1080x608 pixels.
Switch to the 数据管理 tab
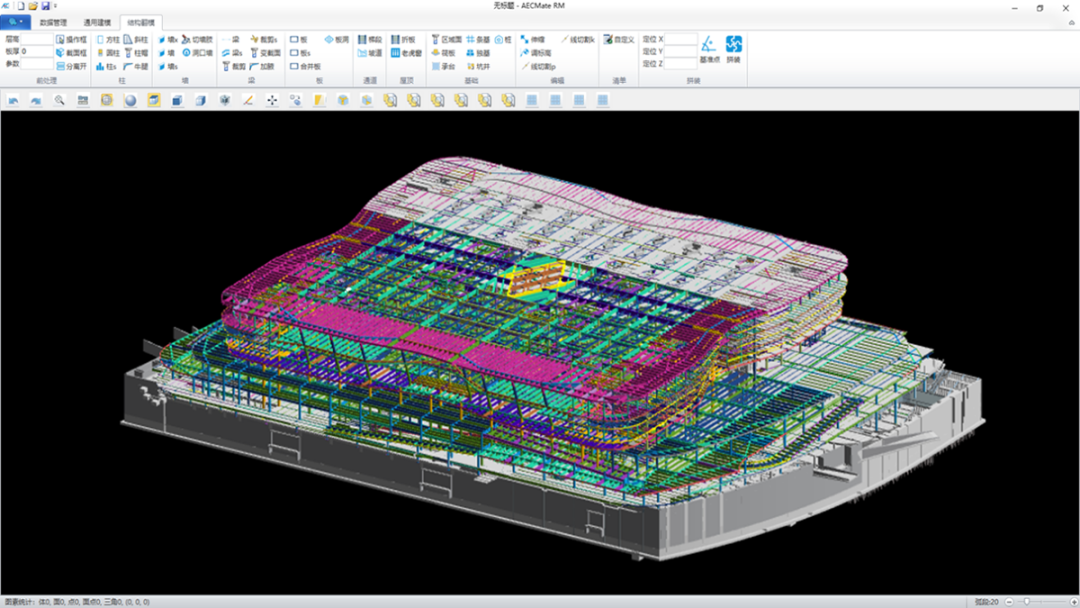(54, 21)
